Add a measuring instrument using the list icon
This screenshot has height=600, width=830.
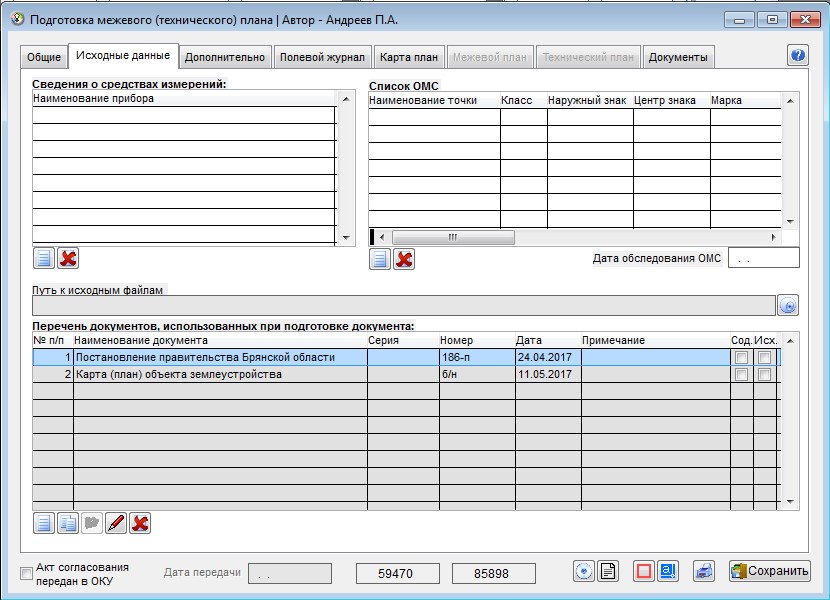(x=44, y=258)
